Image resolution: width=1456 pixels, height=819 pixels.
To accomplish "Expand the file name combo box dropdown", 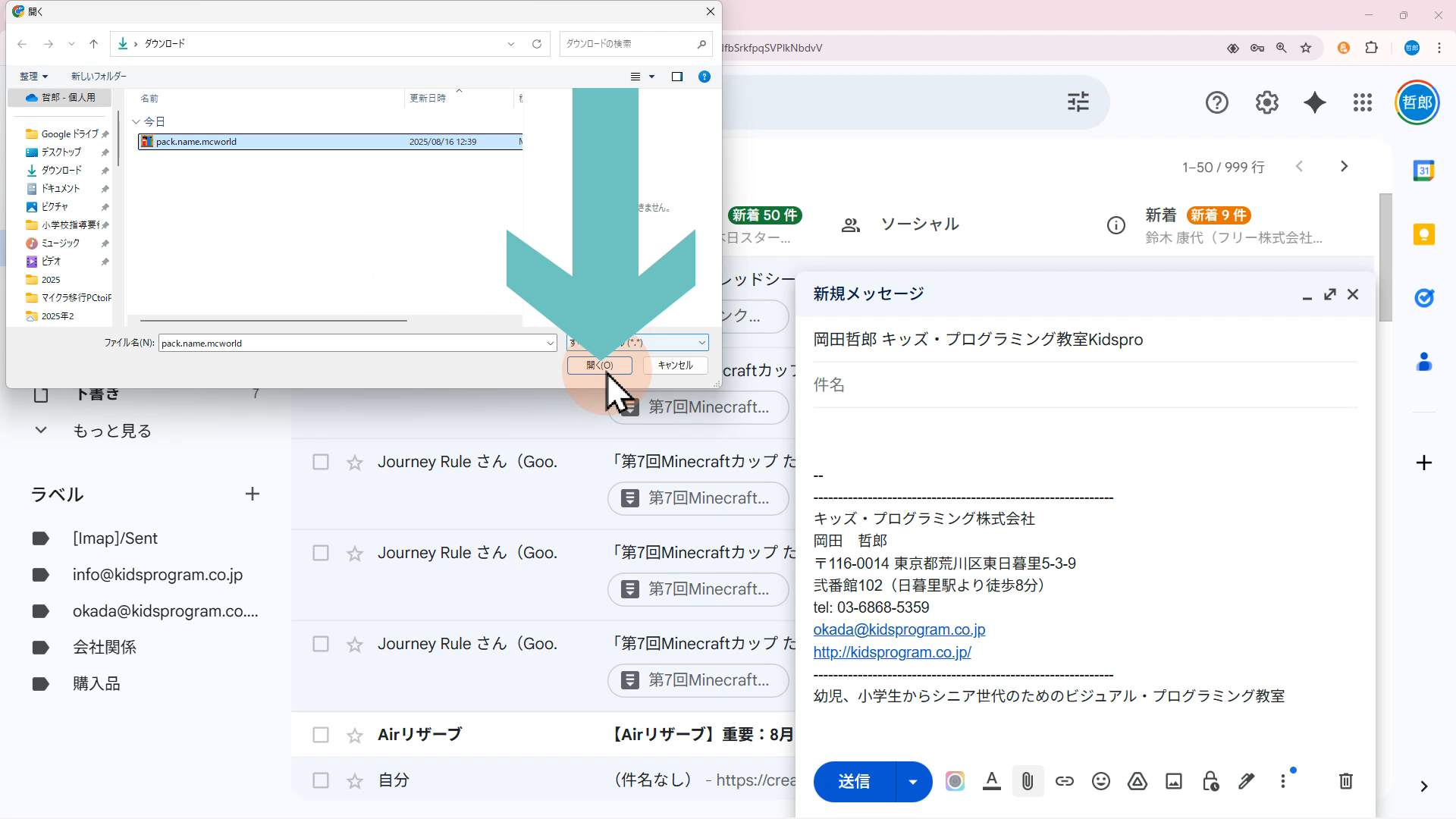I will 551,344.
